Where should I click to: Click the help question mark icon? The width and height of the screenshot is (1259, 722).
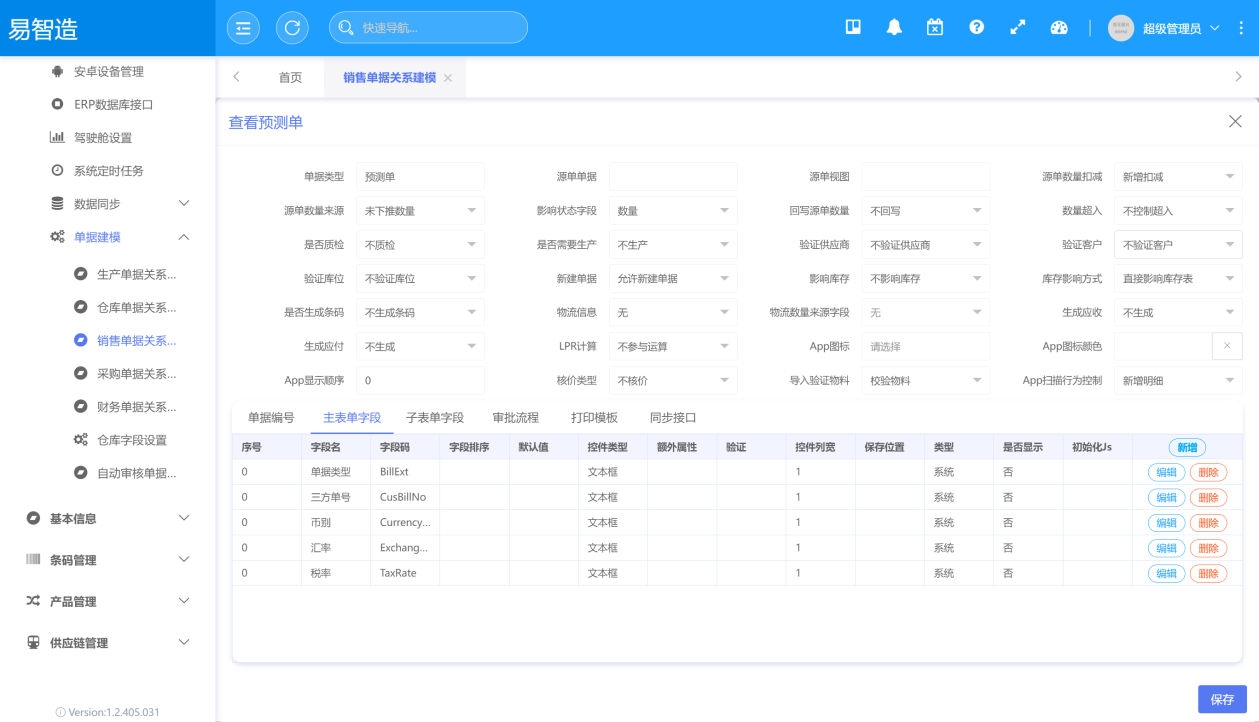[x=976, y=28]
